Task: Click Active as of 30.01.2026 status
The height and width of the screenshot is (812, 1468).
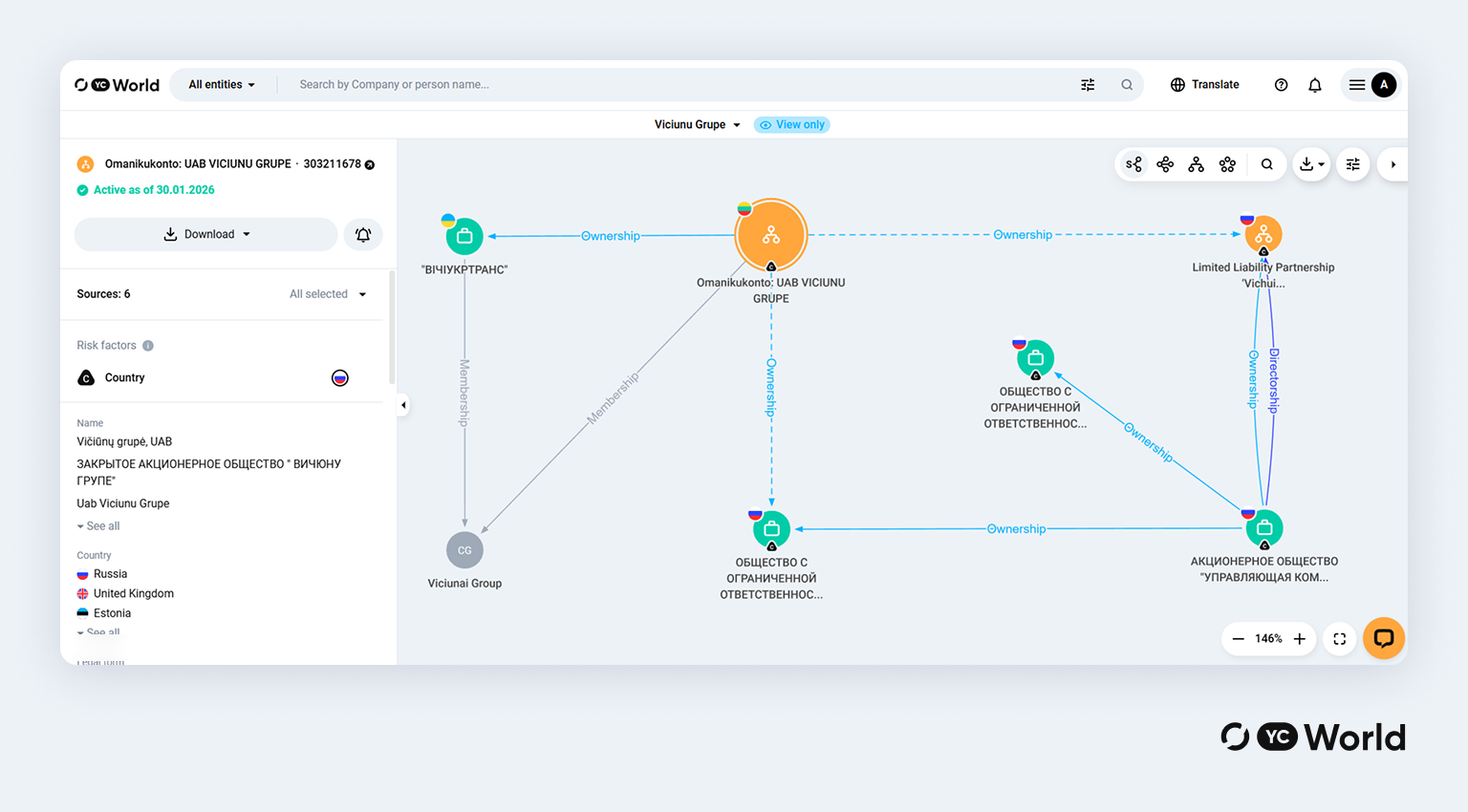Action: [146, 190]
